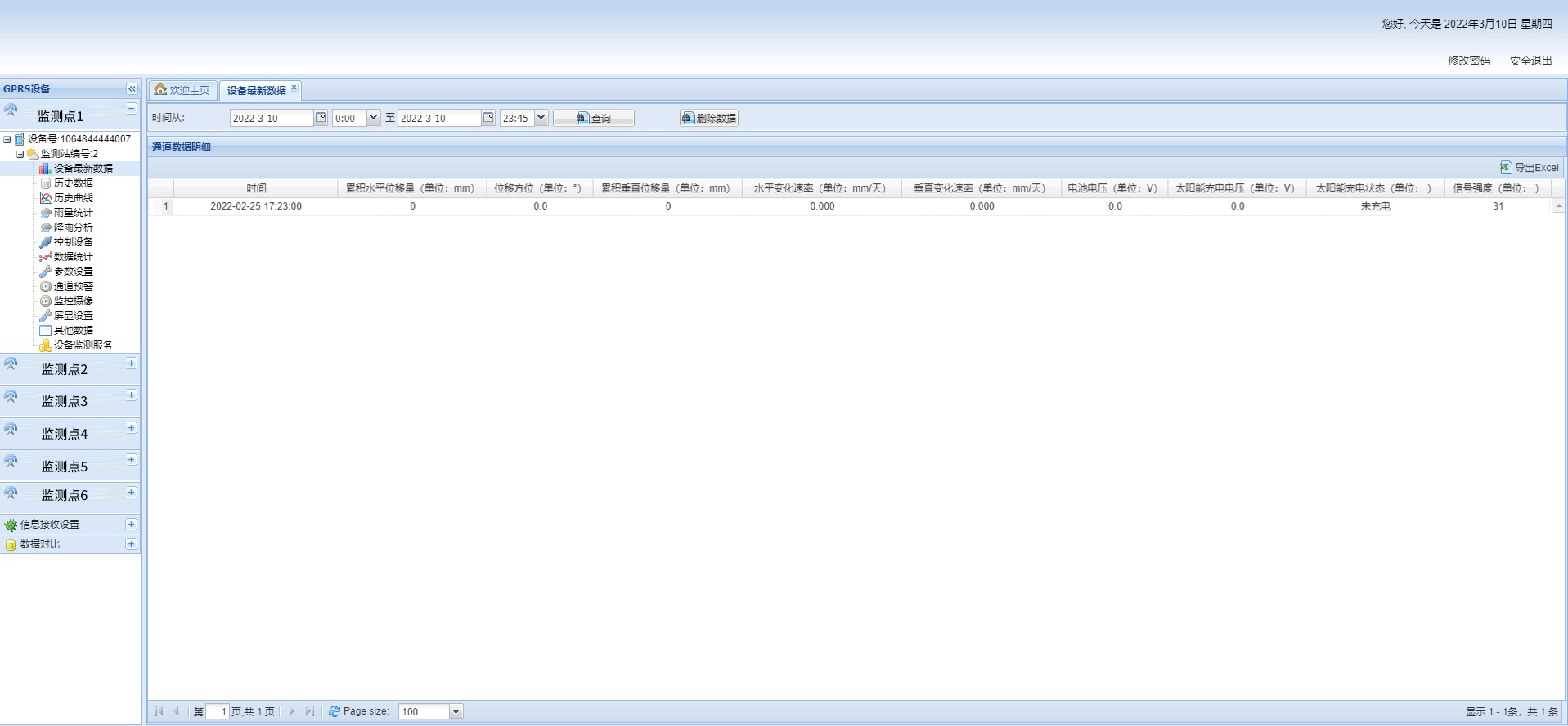Image resolution: width=1568 pixels, height=726 pixels.
Task: Select 设备最新数据 in the tree
Action: (83, 169)
